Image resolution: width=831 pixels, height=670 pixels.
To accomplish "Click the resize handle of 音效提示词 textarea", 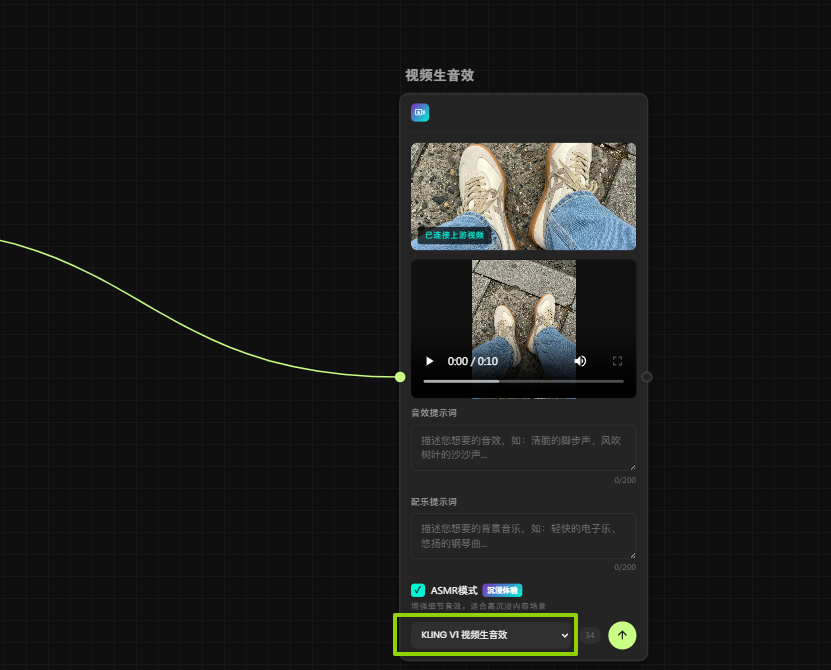I will tap(631, 465).
